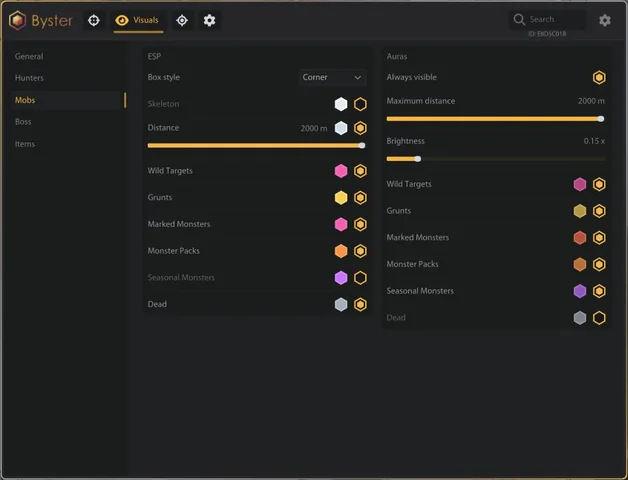
Task: Click the Byster hexagon logo
Action: click(x=17, y=20)
